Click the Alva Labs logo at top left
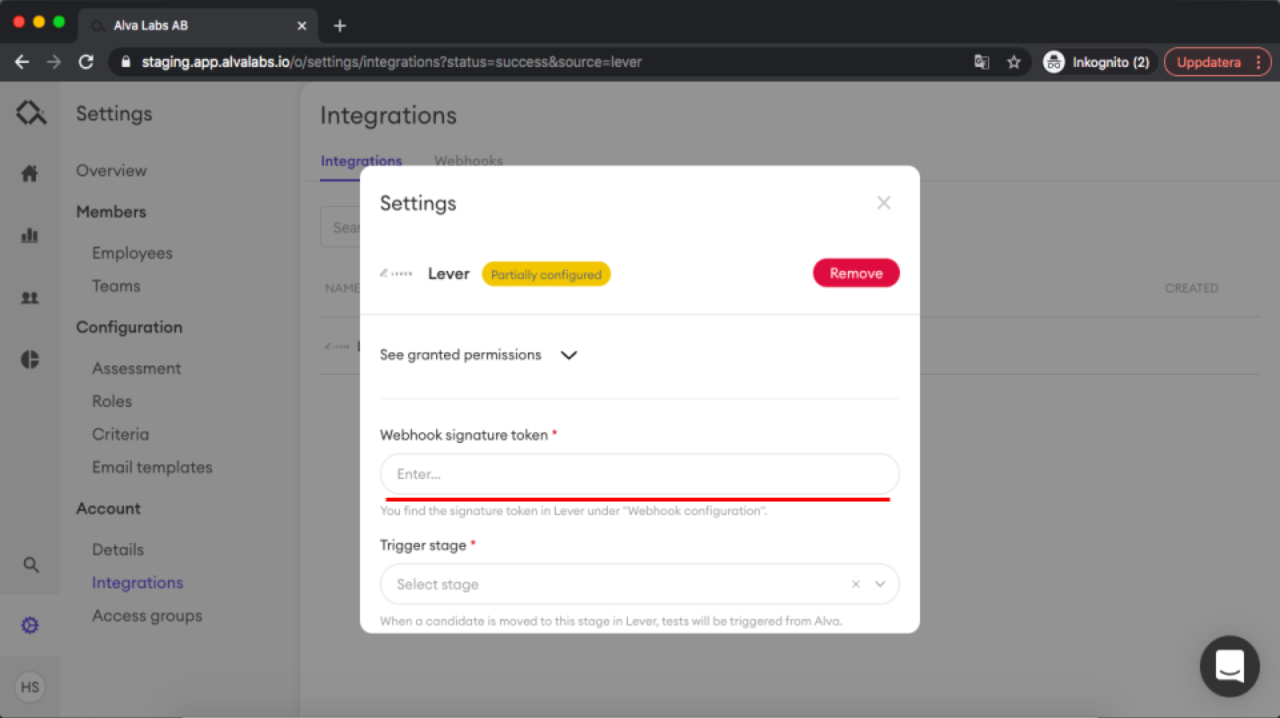The height and width of the screenshot is (718, 1280). click(x=29, y=112)
